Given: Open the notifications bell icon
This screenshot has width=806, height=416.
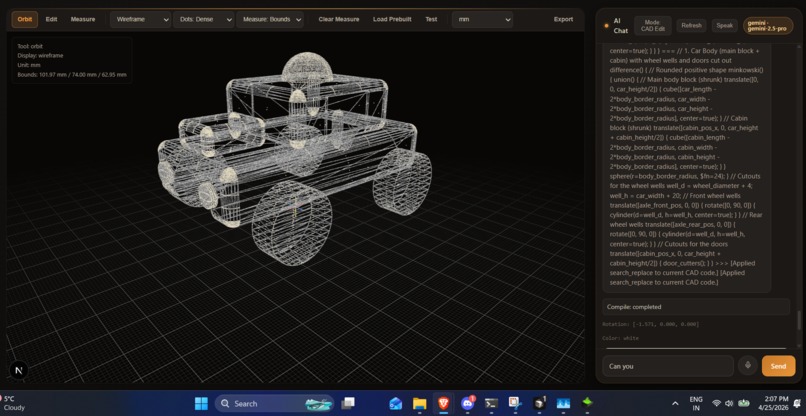Looking at the screenshot, I should click(797, 404).
